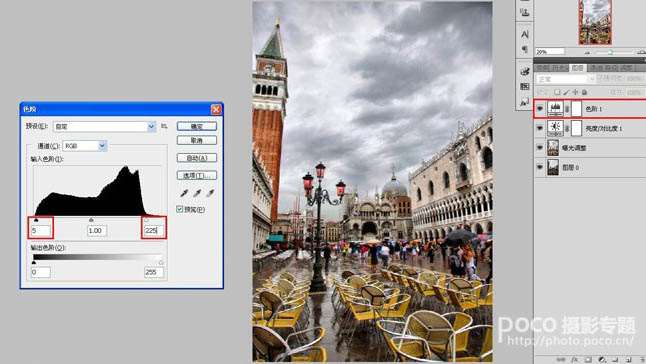This screenshot has width=646, height=364.
Task: Open the preset options icon beside preset dropdown
Action: [x=164, y=126]
